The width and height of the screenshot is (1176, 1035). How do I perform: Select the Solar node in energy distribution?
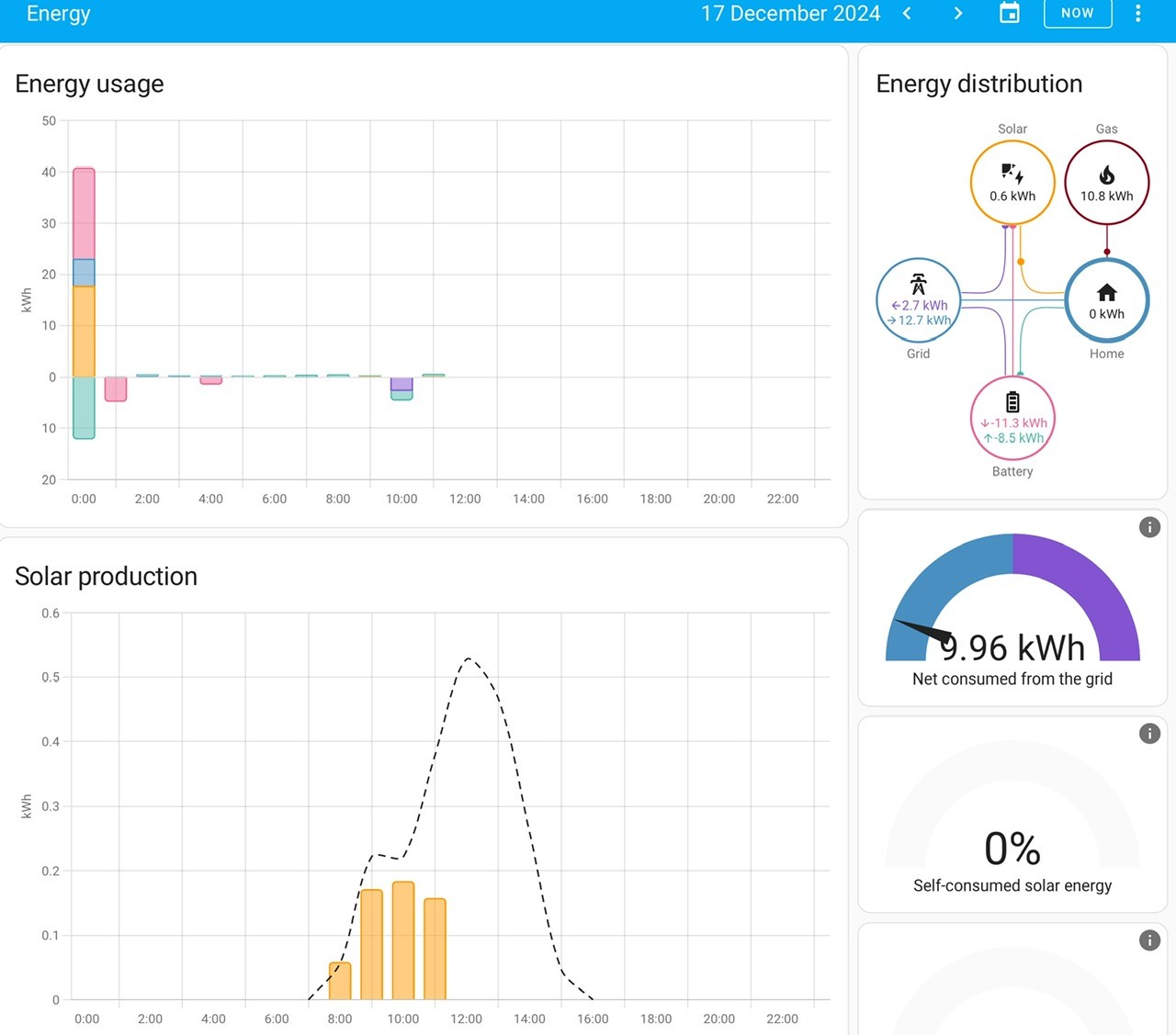(1012, 182)
